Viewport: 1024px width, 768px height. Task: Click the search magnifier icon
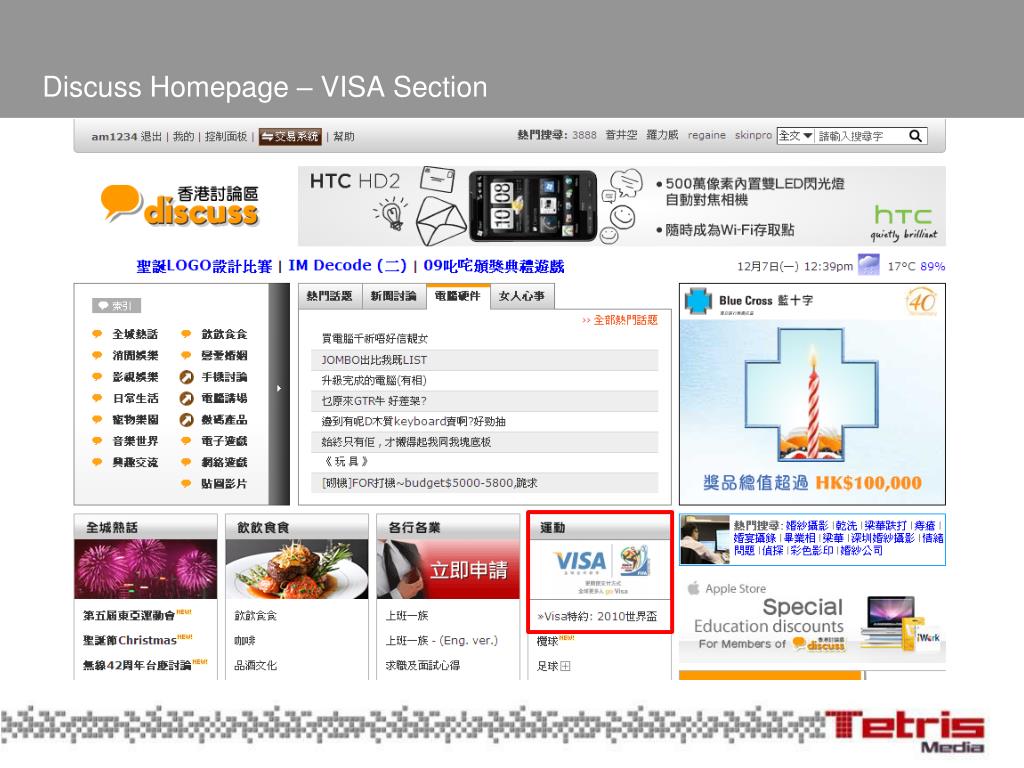[x=916, y=136]
